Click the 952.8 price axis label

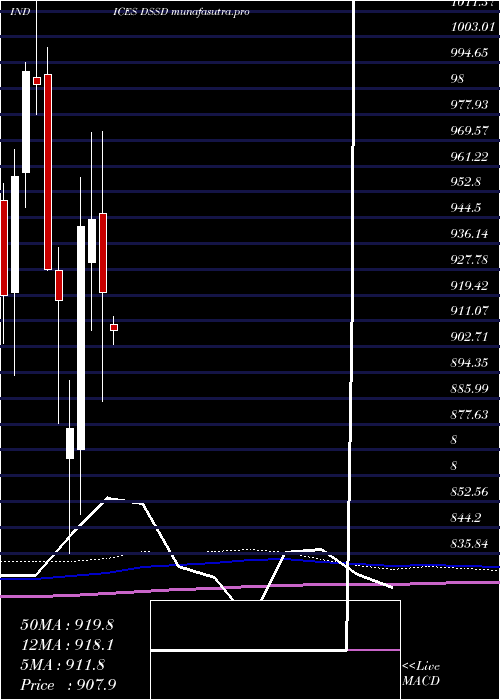(x=466, y=182)
